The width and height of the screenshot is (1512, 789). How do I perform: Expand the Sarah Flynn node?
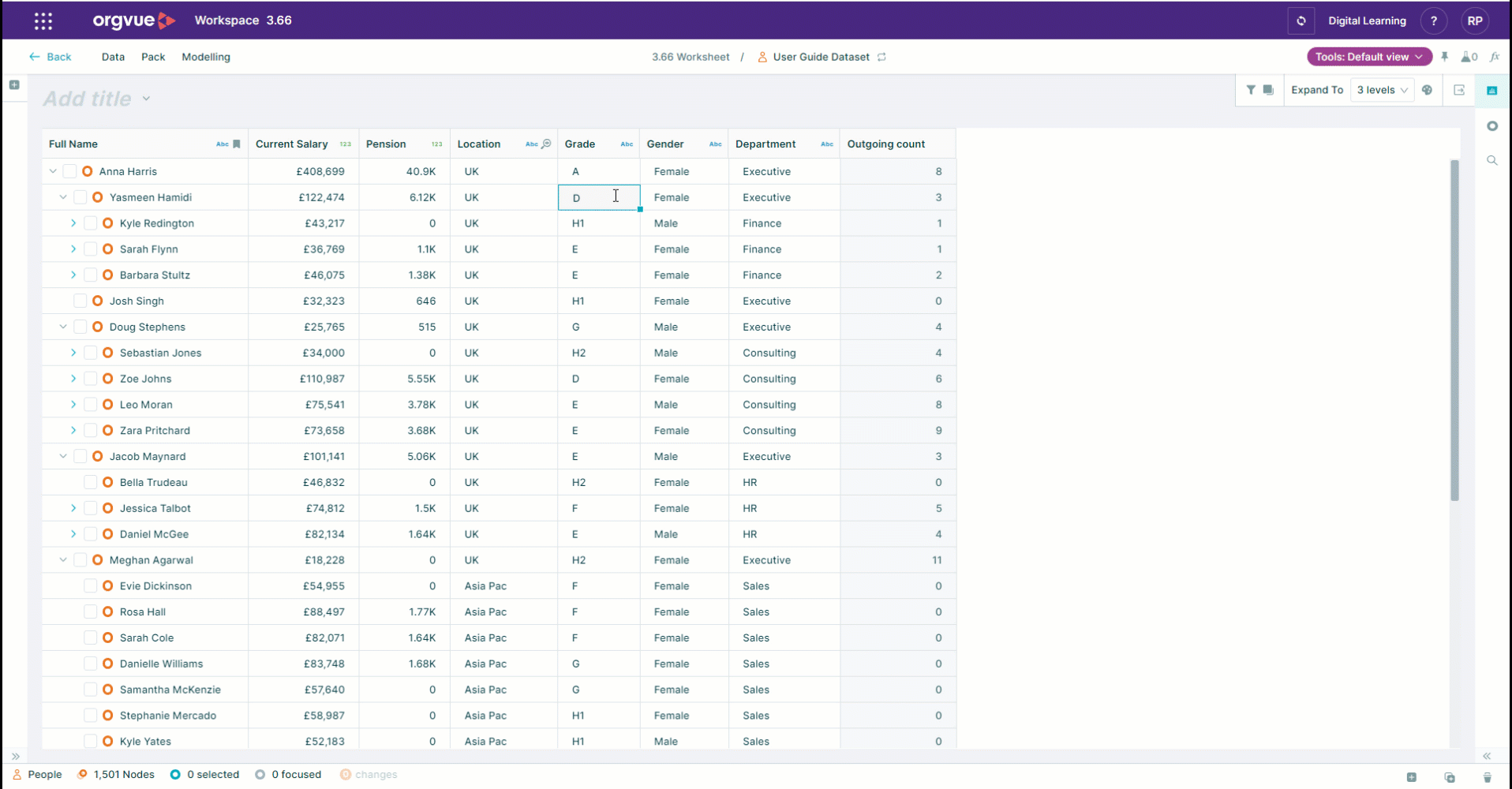73,249
